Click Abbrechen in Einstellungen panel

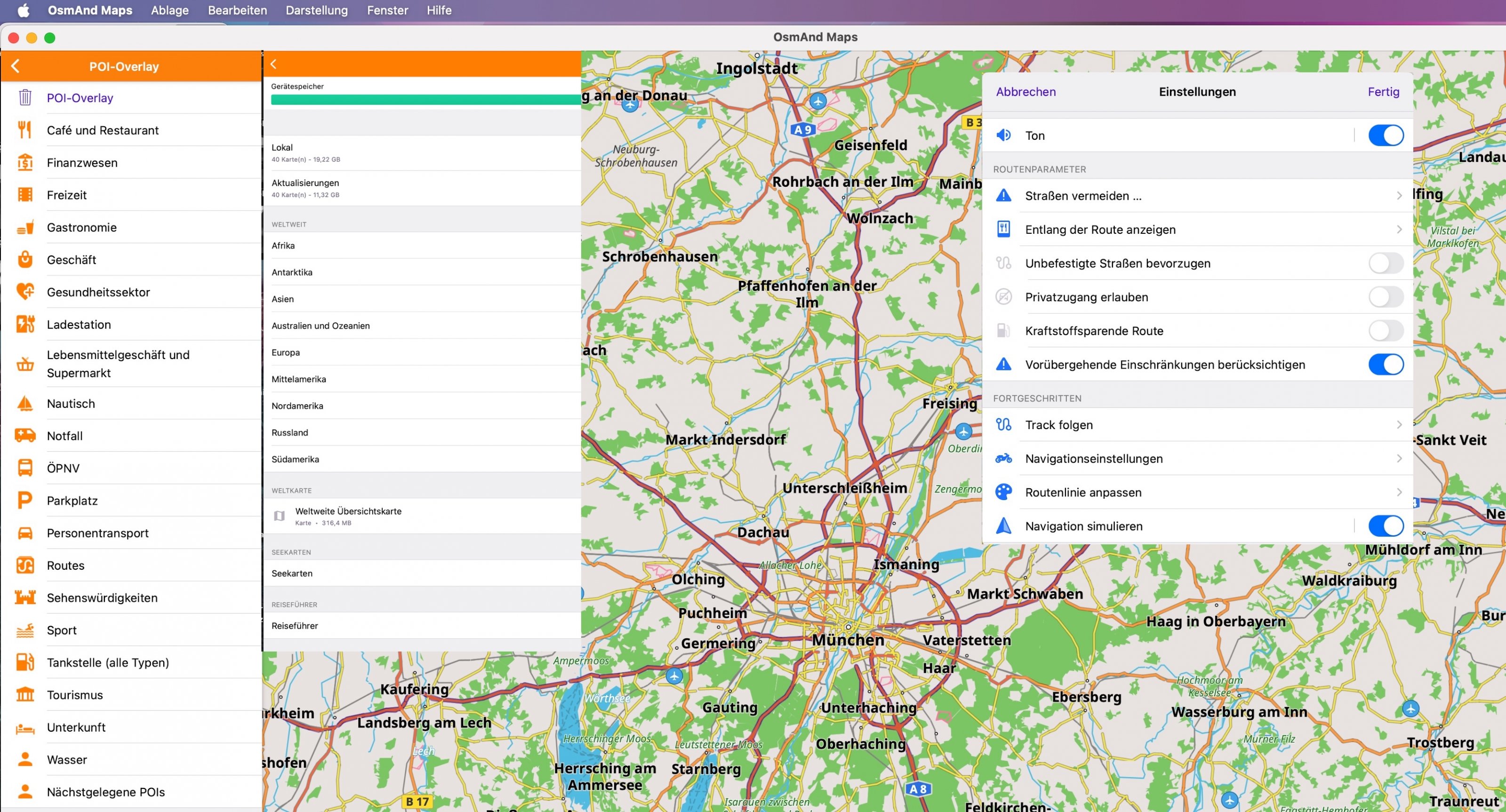tap(1025, 92)
